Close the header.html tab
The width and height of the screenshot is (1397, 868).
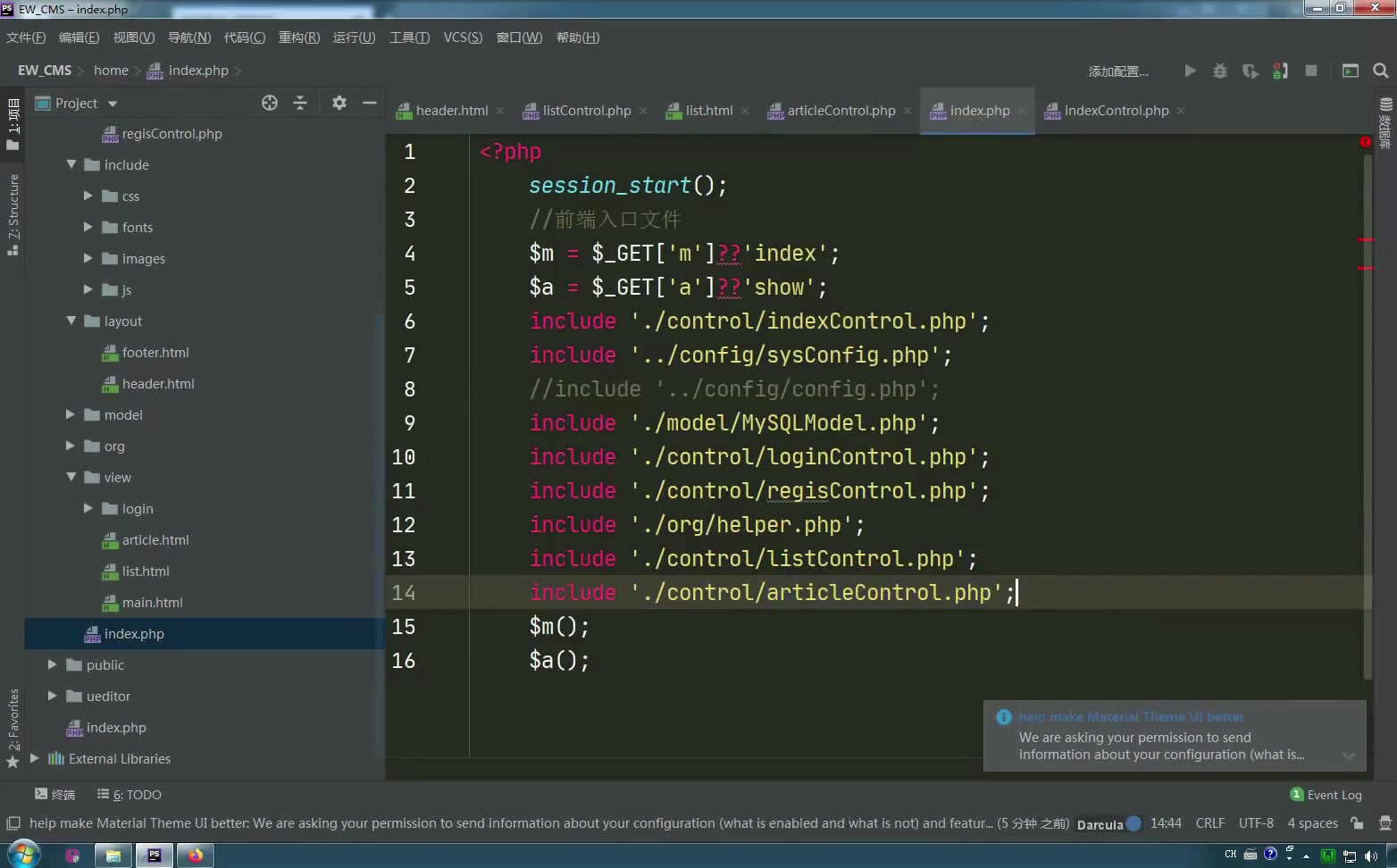tap(500, 111)
